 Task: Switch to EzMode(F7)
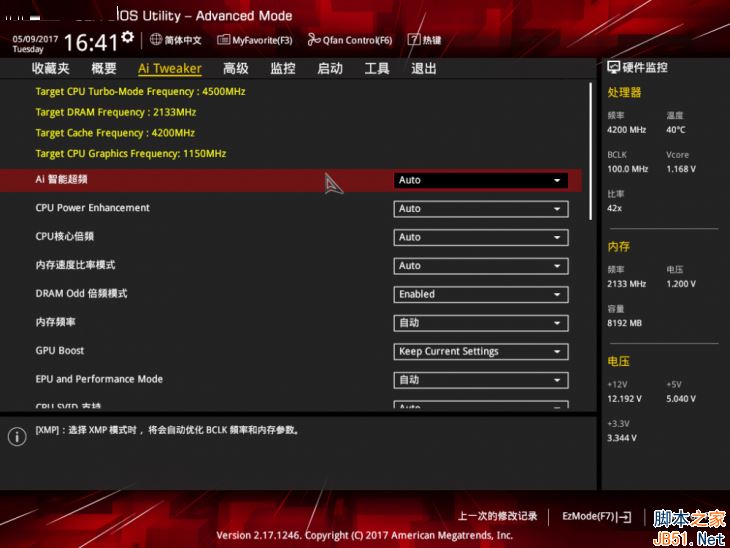[x=597, y=516]
